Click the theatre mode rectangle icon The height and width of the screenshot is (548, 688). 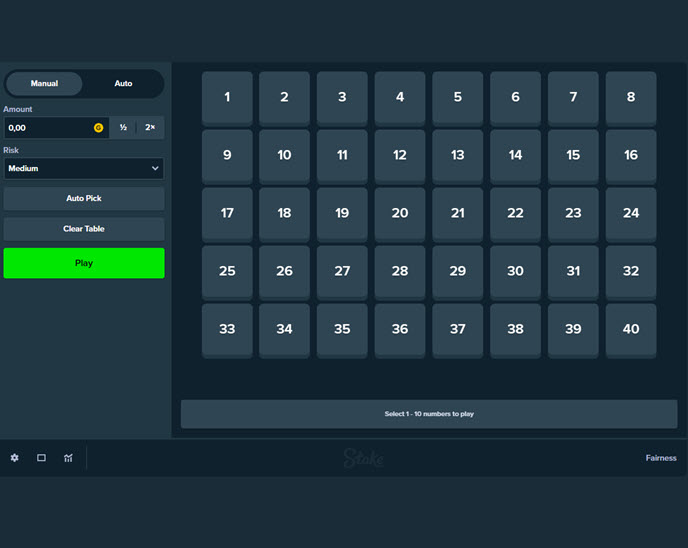(41, 458)
